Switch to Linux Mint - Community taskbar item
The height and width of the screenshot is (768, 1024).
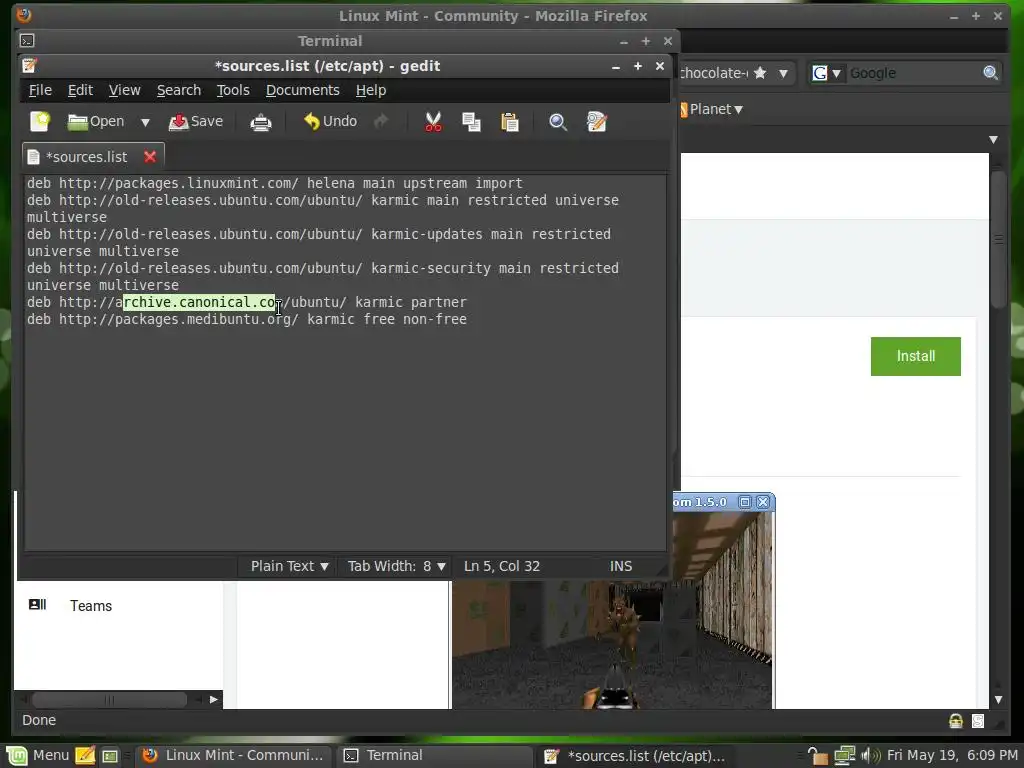click(233, 756)
